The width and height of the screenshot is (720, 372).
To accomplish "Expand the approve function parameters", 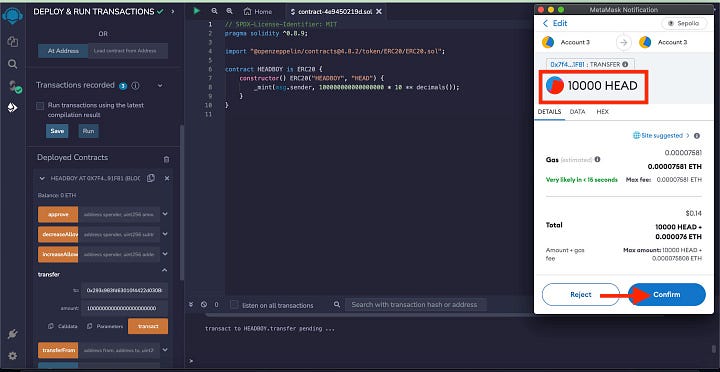I will pos(165,214).
